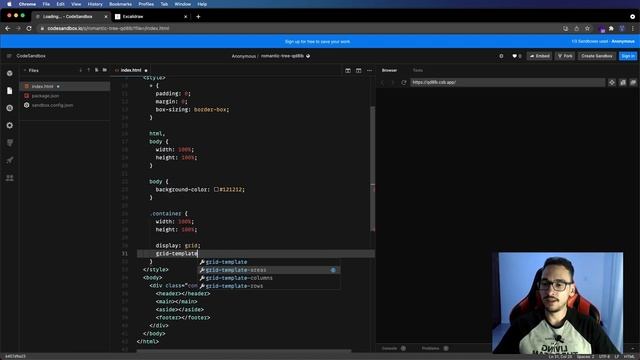The image size is (640, 360).
Task: Collapse the Files section
Action: pos(25,71)
